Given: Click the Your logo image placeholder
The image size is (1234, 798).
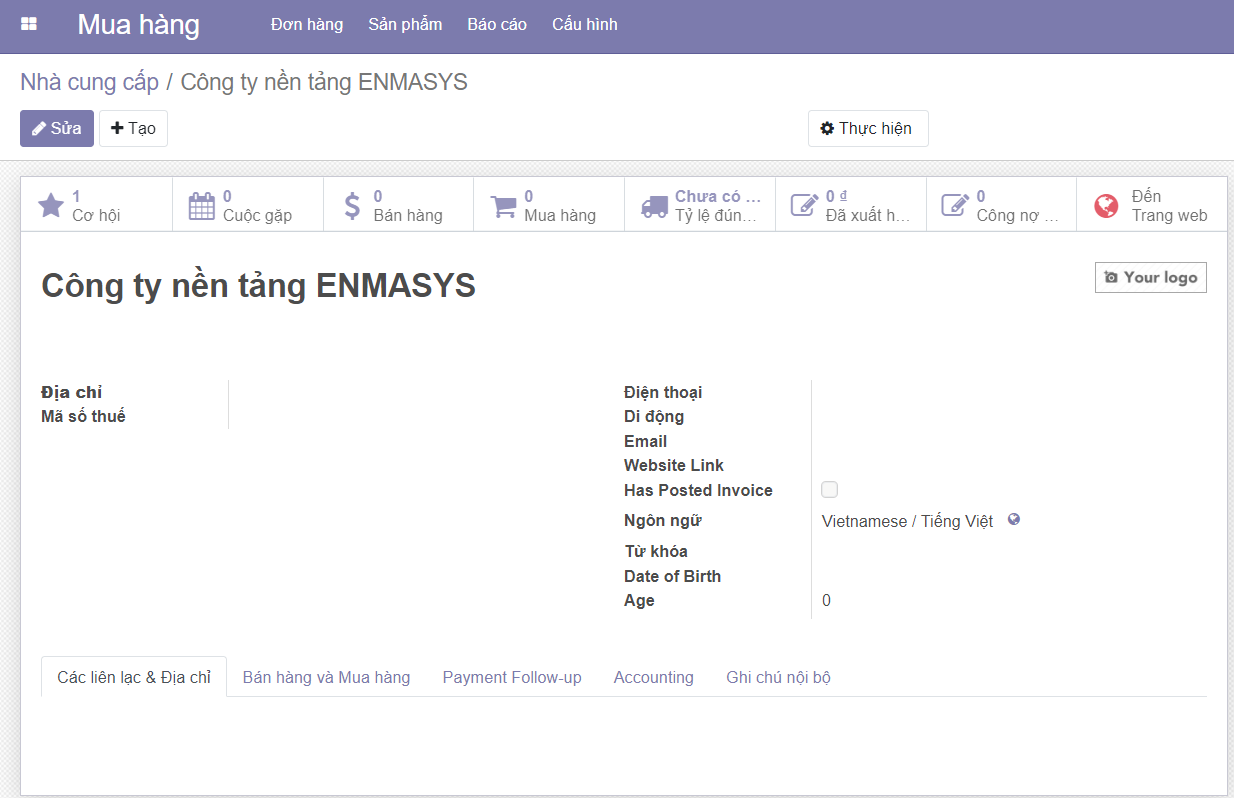Looking at the screenshot, I should coord(1150,278).
